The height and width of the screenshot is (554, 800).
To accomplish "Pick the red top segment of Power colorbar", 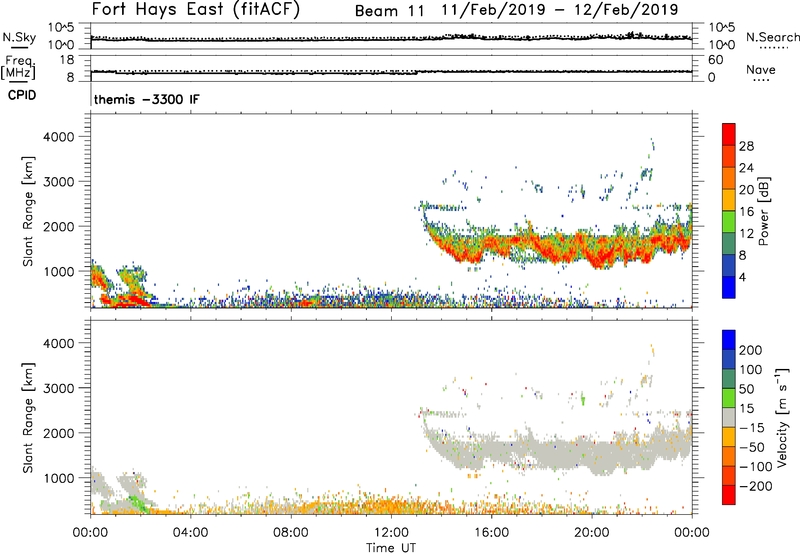I will coord(729,135).
